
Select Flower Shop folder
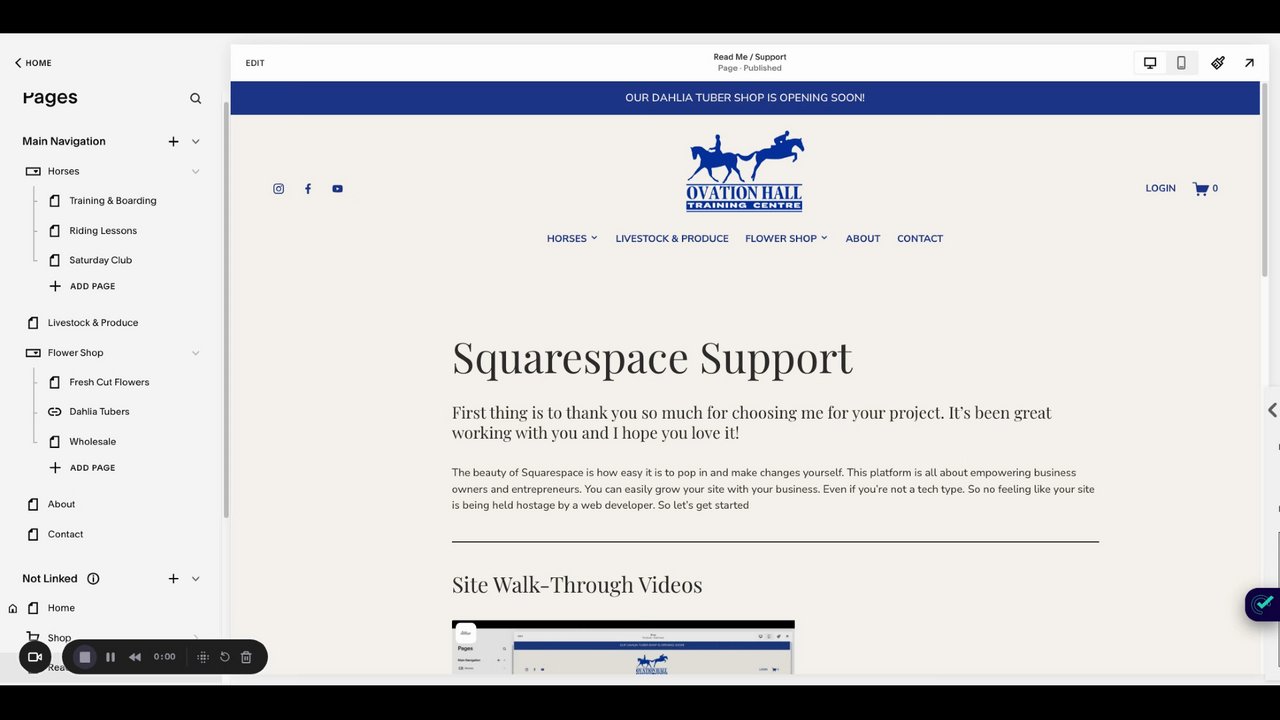point(75,353)
